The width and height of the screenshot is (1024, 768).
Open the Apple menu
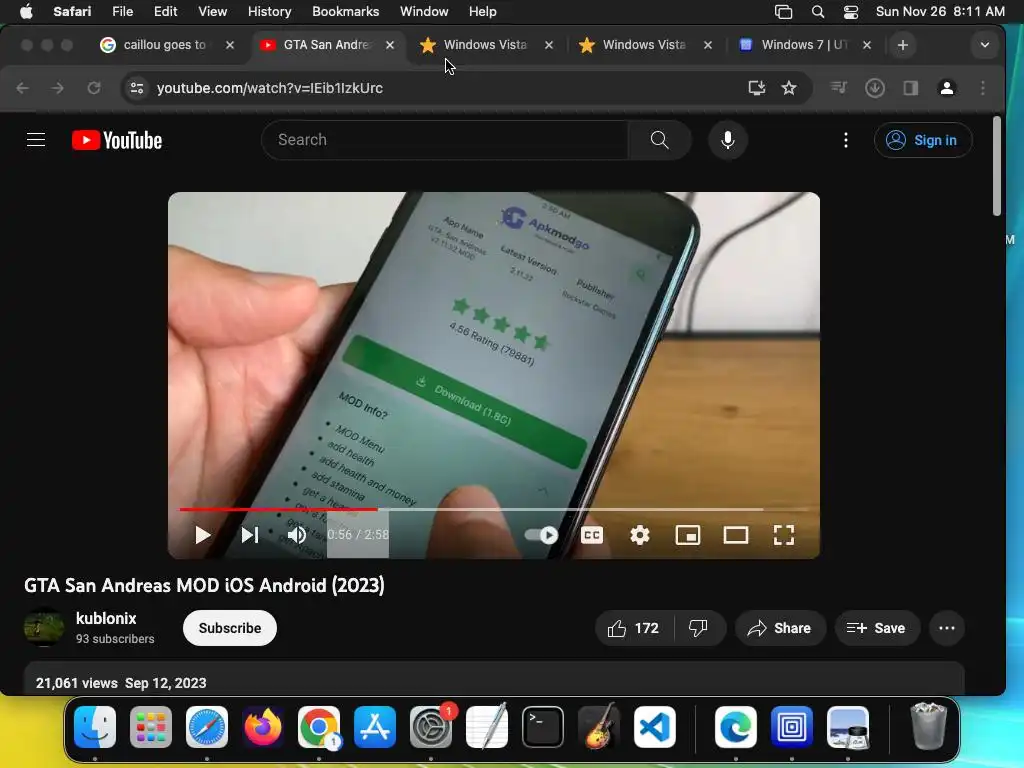click(x=26, y=11)
